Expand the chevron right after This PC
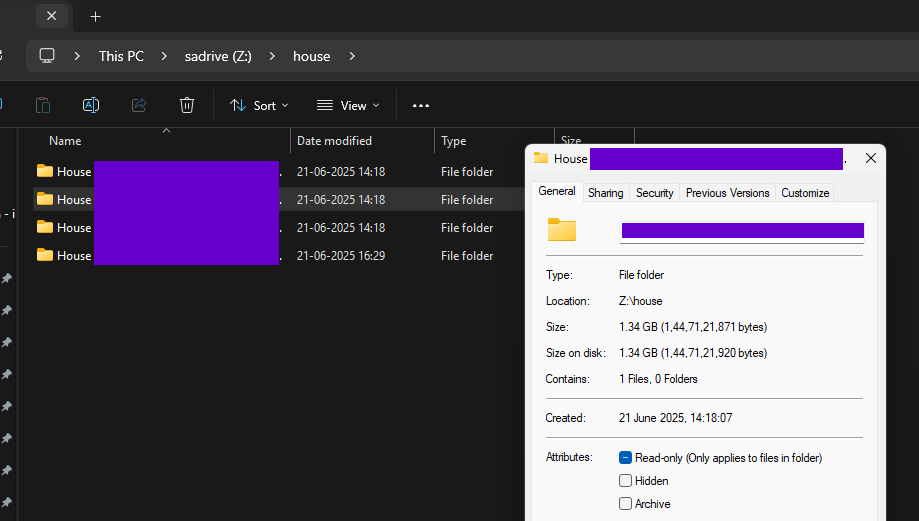919x521 pixels. (x=161, y=56)
